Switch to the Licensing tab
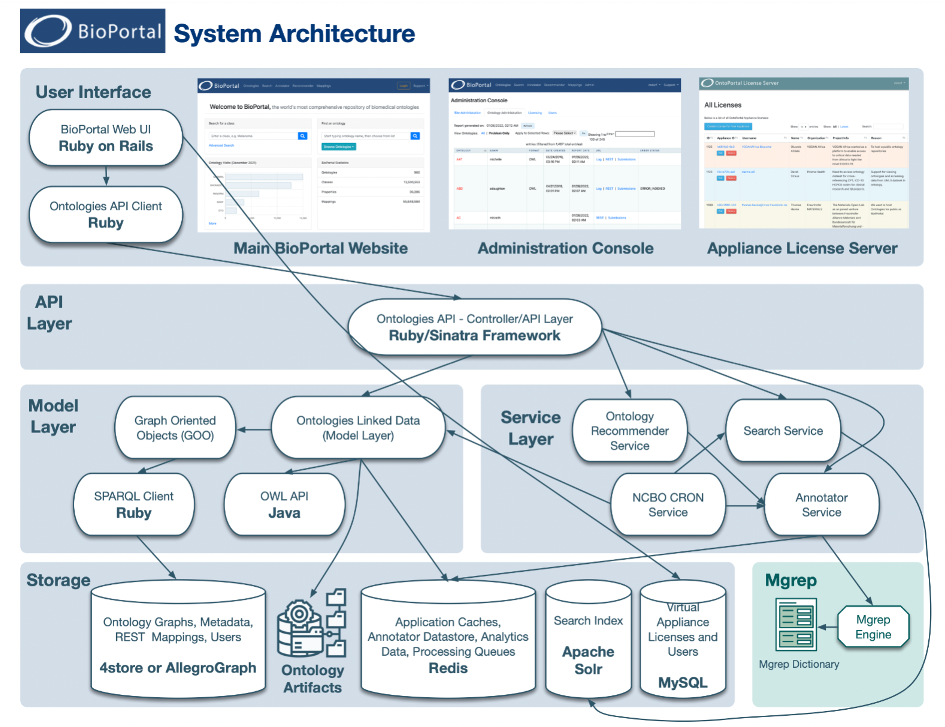945x727 pixels. [534, 113]
